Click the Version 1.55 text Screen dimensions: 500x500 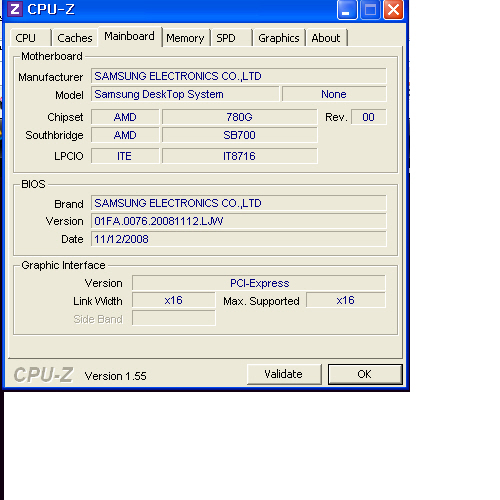(116, 376)
